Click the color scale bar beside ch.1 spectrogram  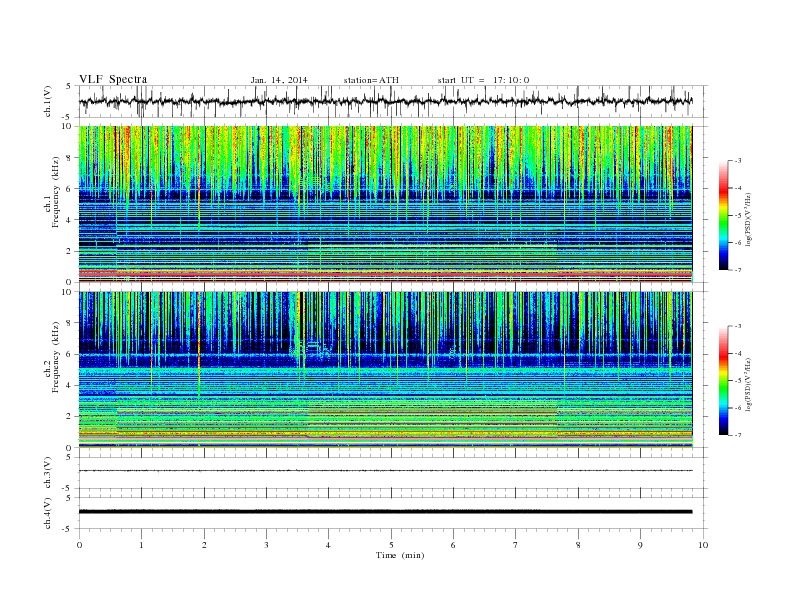point(724,215)
